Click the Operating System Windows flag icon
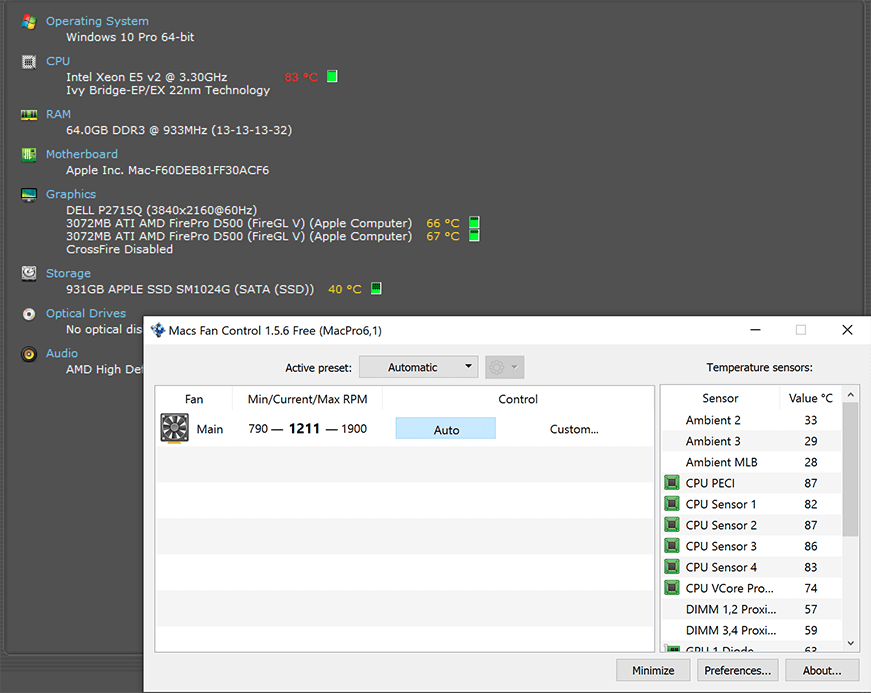Image resolution: width=871 pixels, height=693 pixels. (29, 22)
